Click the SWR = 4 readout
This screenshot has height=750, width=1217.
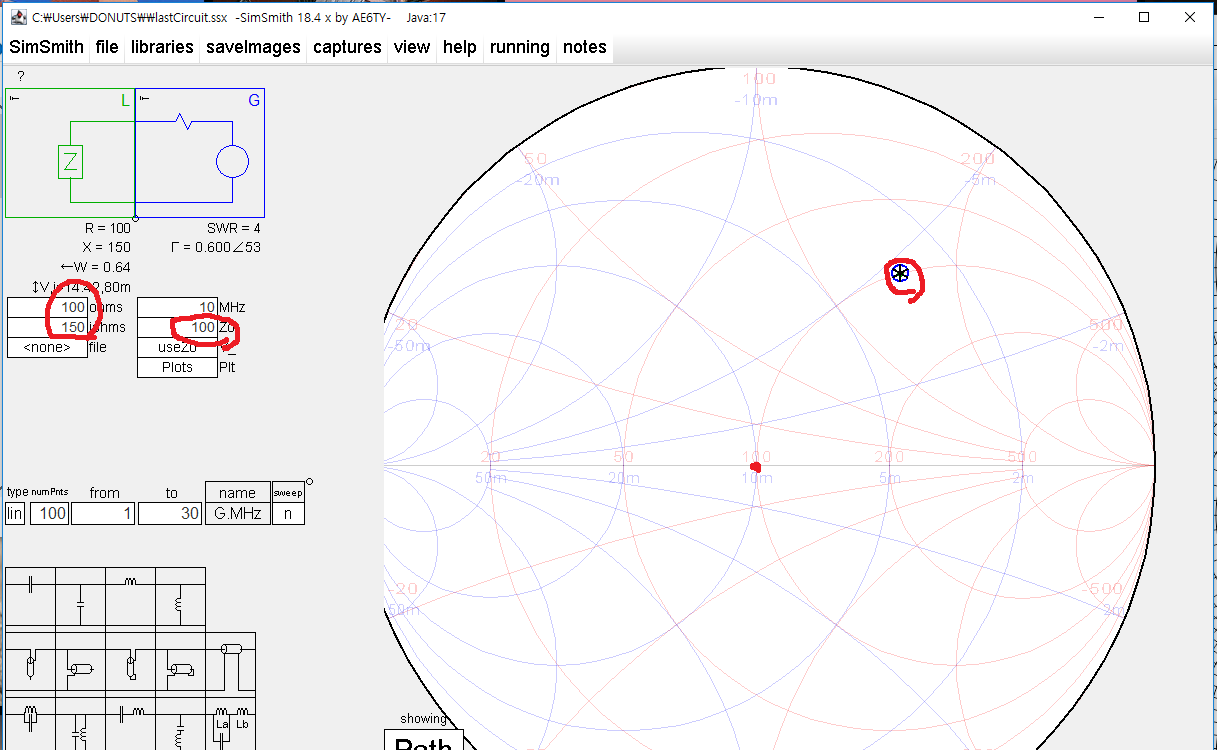point(233,228)
